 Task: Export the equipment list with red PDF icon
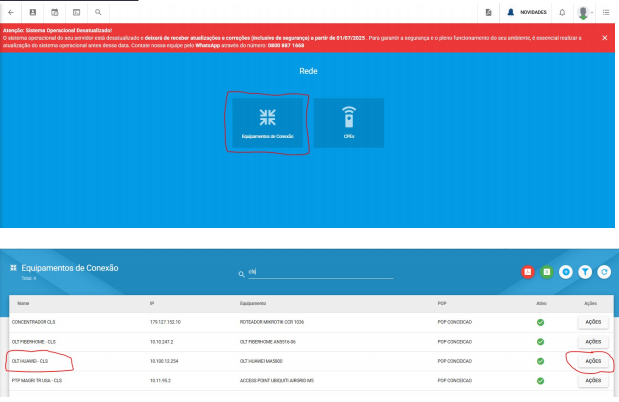[527, 271]
